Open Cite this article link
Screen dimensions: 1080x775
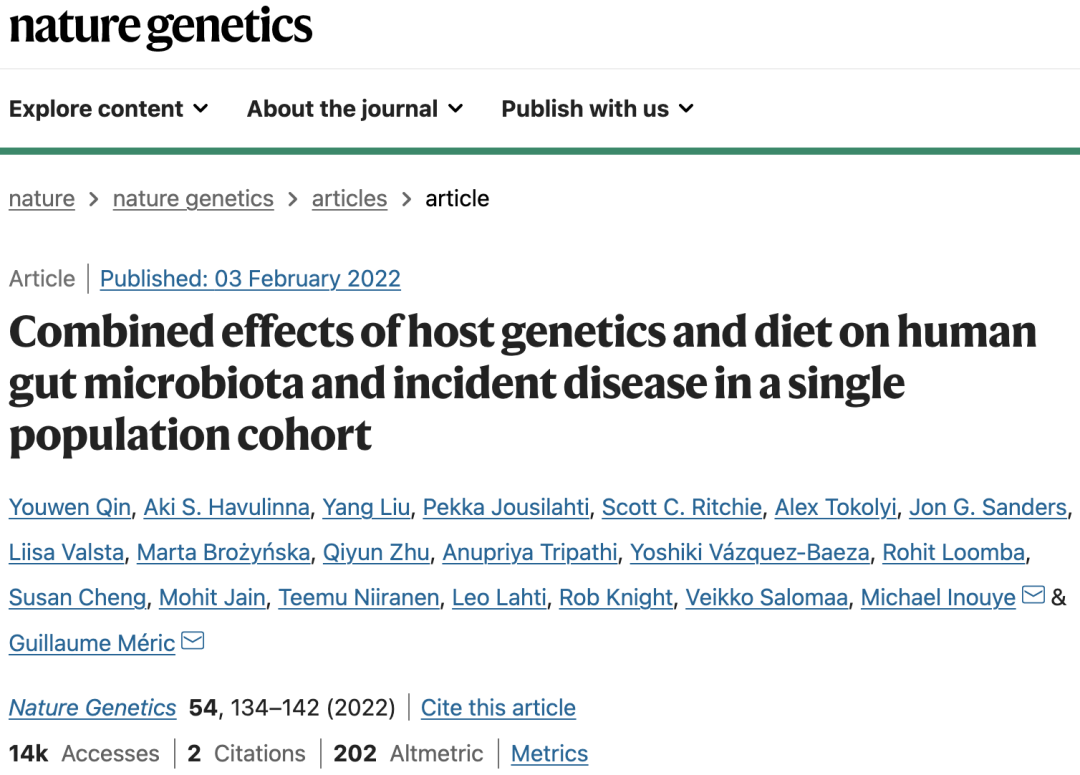pos(498,707)
